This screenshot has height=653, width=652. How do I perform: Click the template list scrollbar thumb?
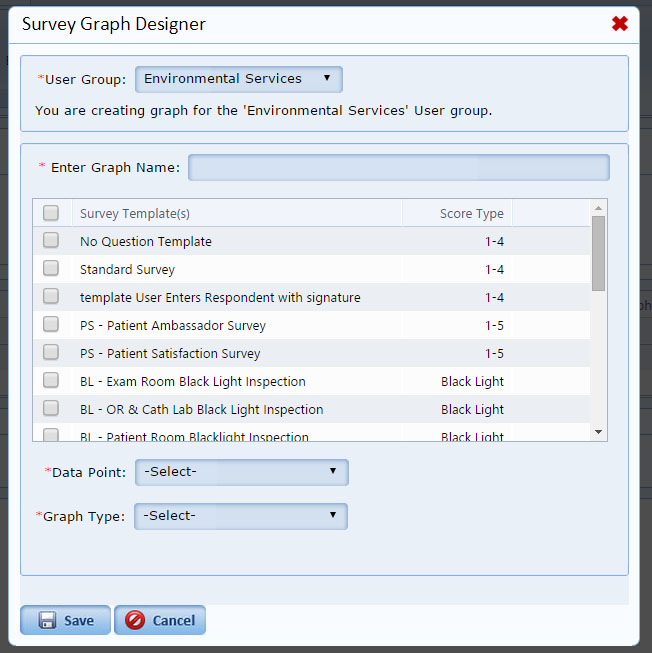tap(598, 252)
